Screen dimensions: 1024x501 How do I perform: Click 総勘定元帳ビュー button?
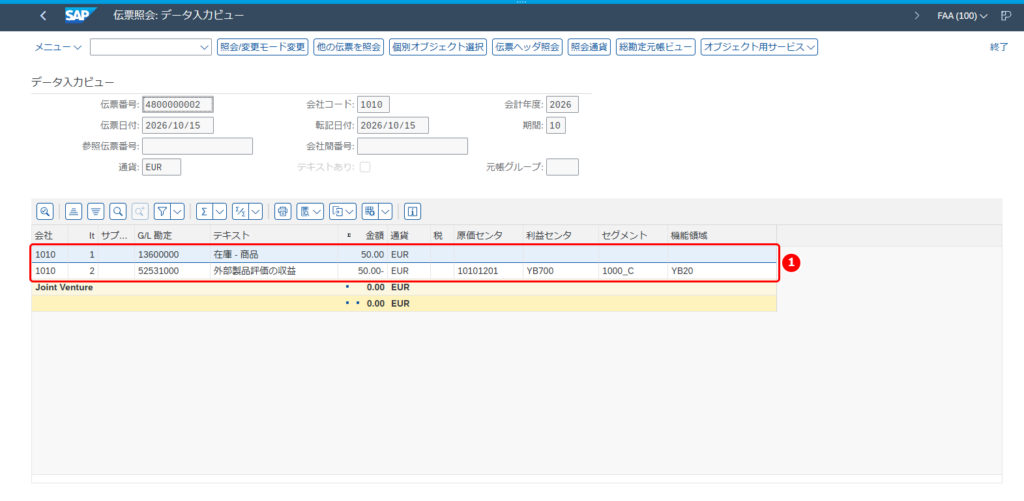(x=656, y=47)
